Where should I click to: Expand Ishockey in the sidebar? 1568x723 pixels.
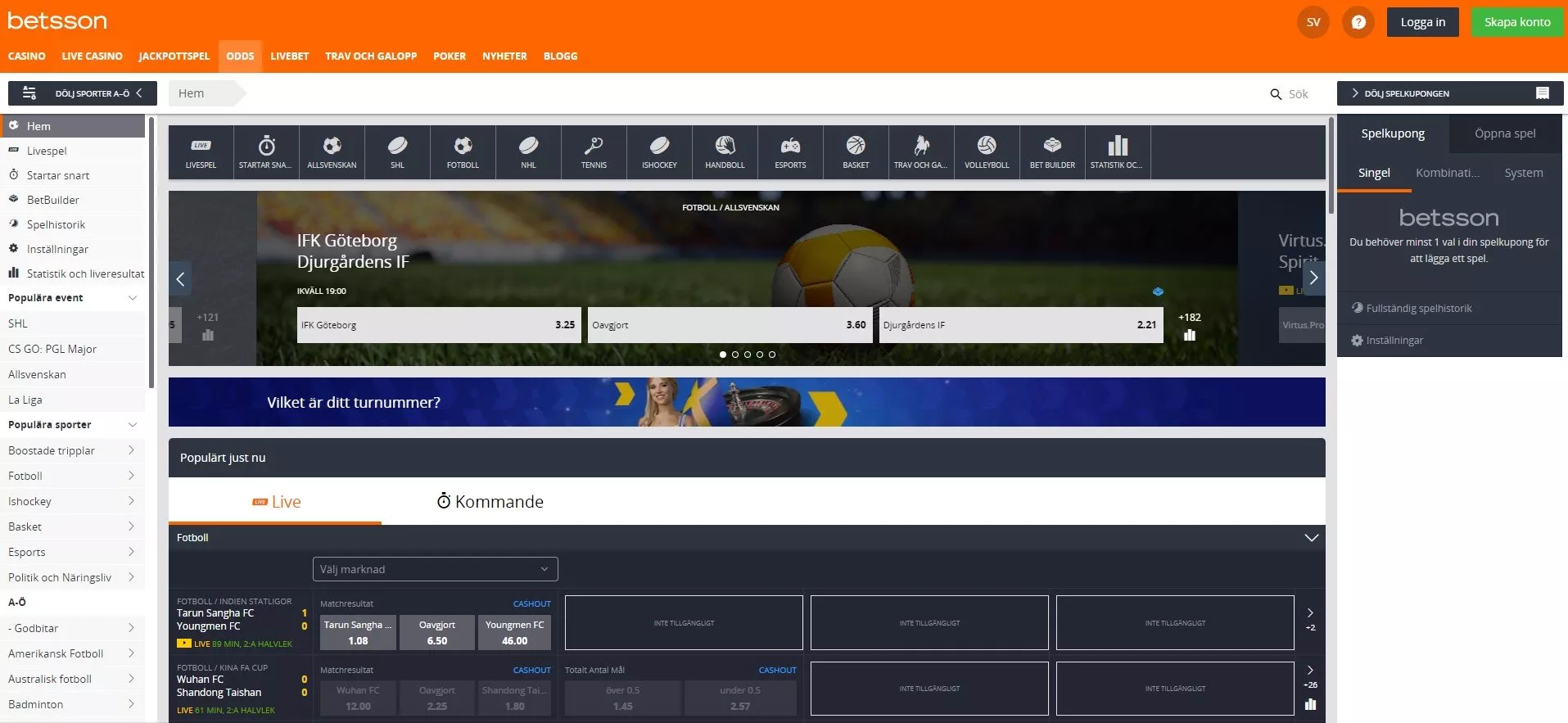pos(131,501)
